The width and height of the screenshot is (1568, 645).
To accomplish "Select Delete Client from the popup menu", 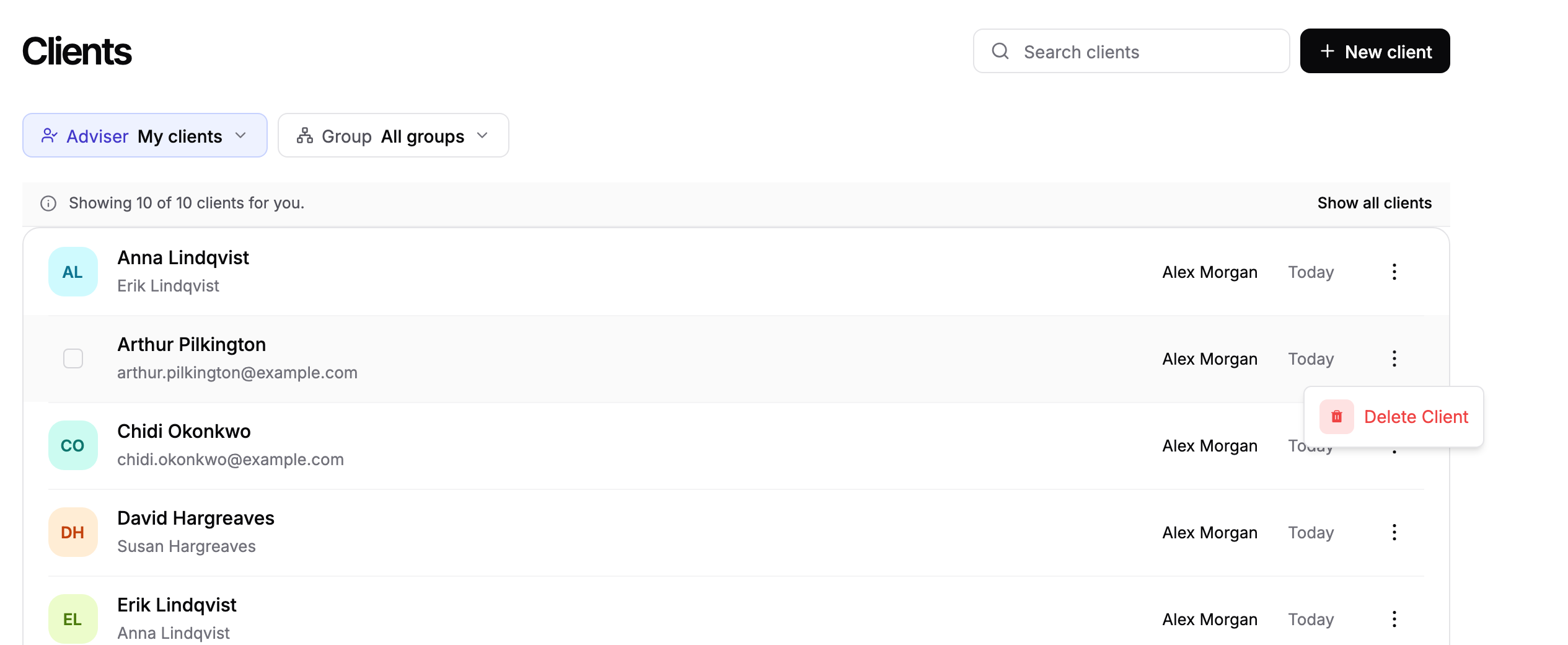I will (1393, 417).
